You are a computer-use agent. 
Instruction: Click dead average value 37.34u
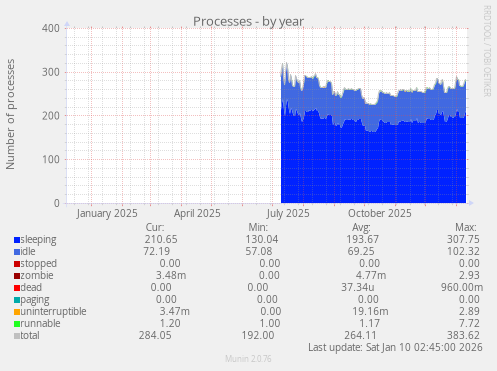(x=358, y=287)
